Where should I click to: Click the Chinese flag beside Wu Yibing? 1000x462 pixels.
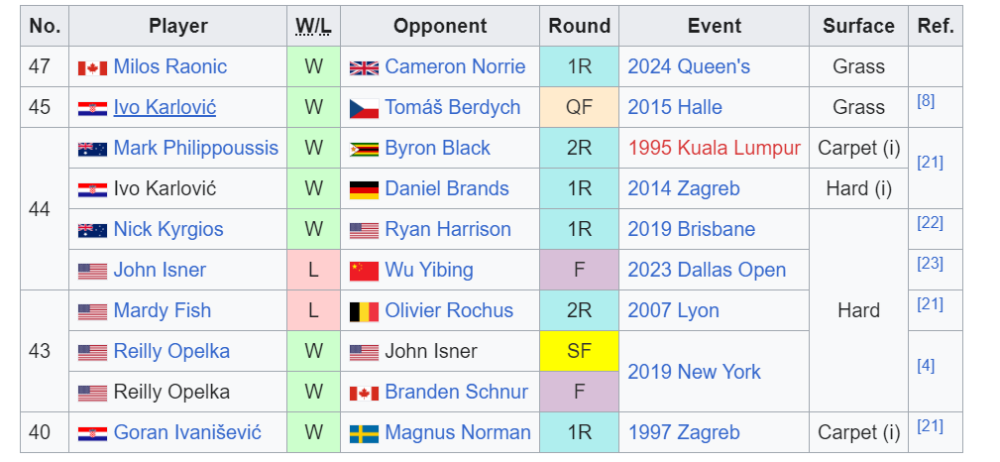[x=363, y=271]
